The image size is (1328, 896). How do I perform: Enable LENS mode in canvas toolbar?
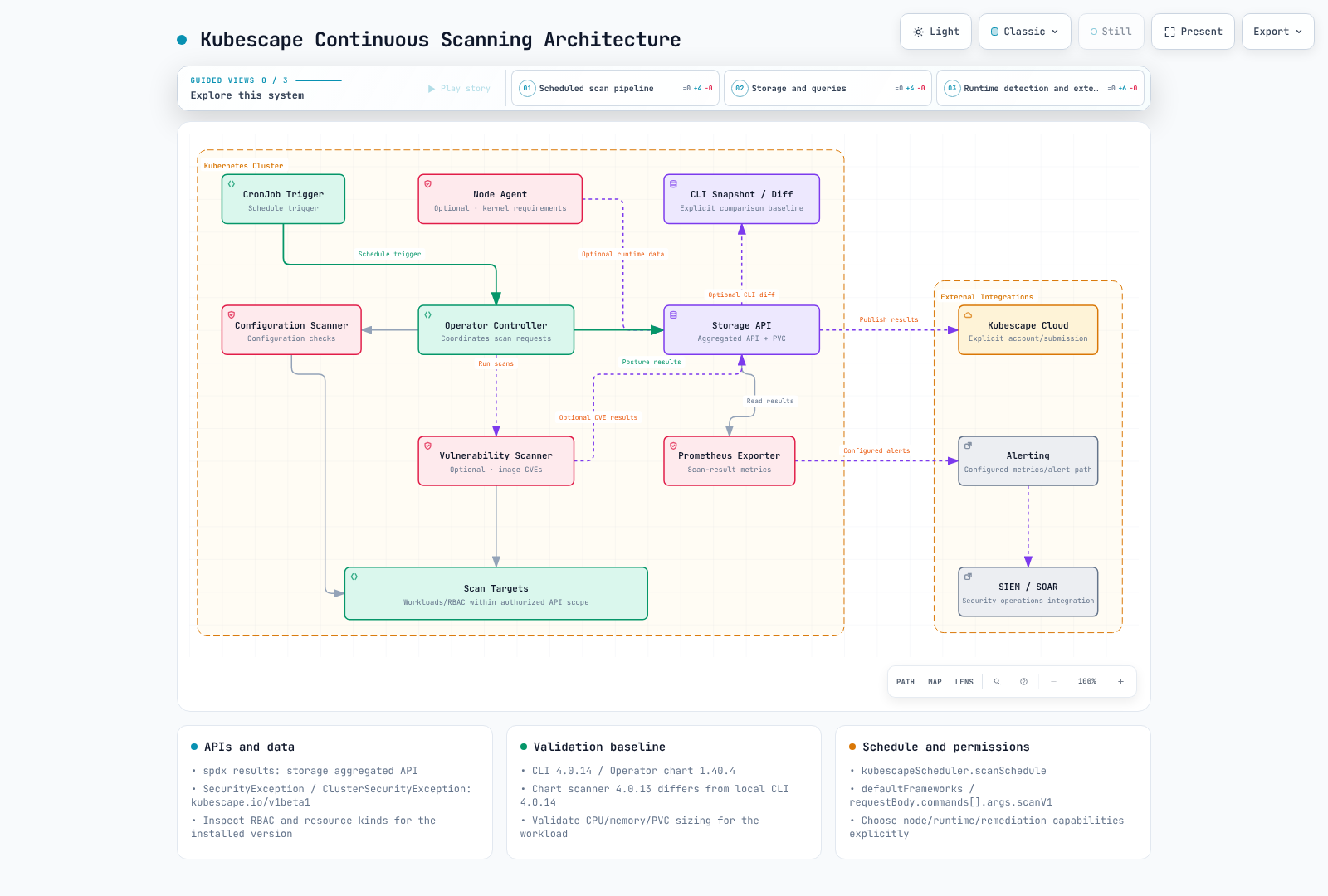pos(964,682)
